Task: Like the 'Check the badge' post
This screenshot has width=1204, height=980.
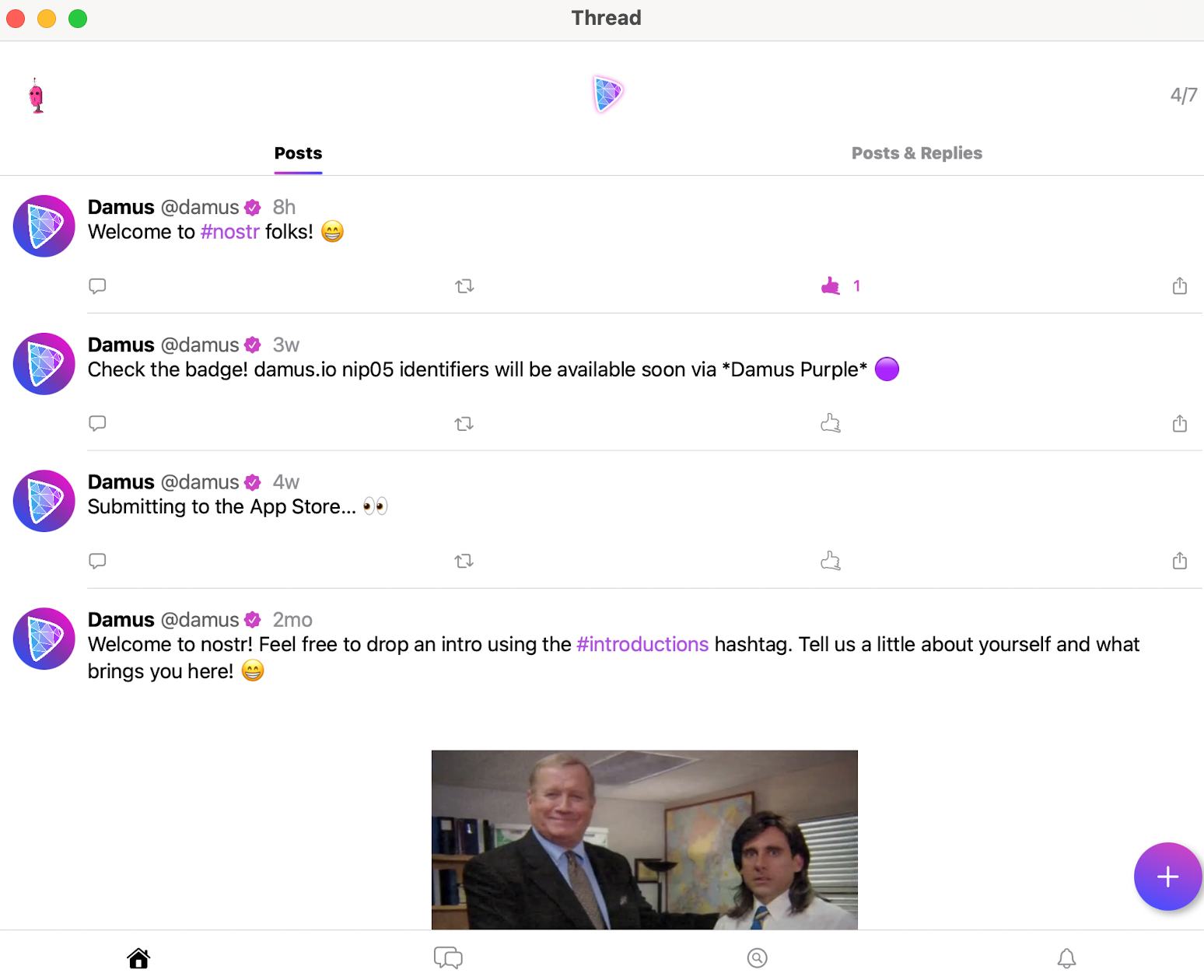Action: [831, 424]
